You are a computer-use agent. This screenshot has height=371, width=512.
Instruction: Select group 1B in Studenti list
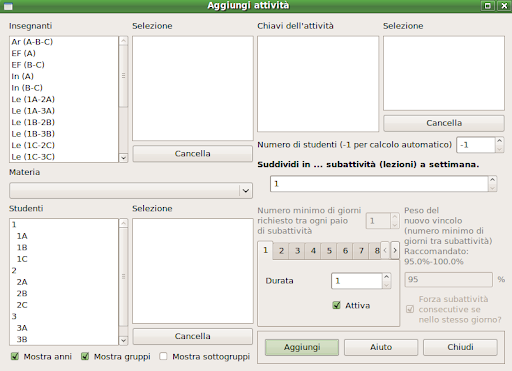(64, 248)
